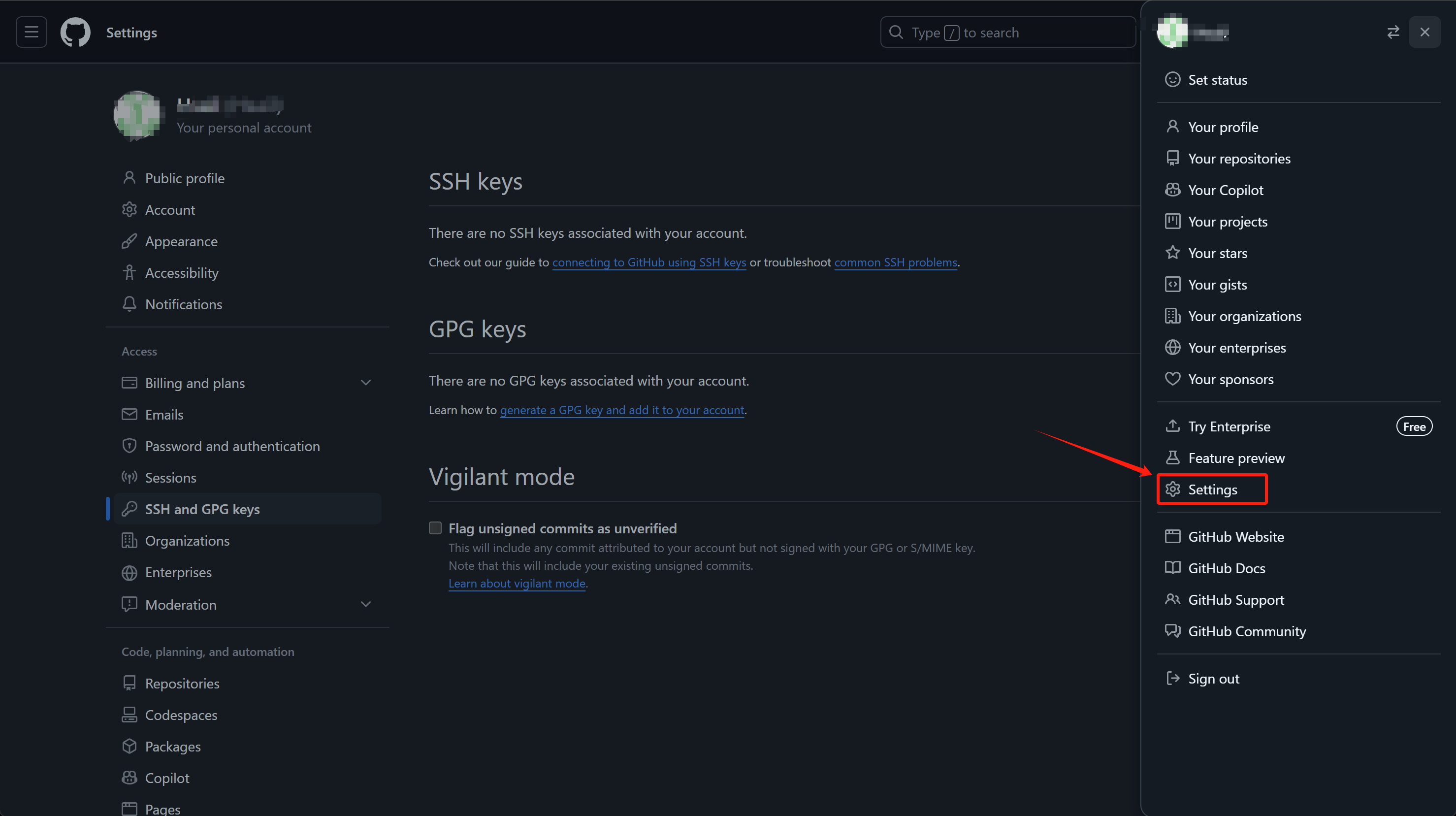Screen dimensions: 1456x816
Task: Go to Account settings
Action: coord(247,210)
